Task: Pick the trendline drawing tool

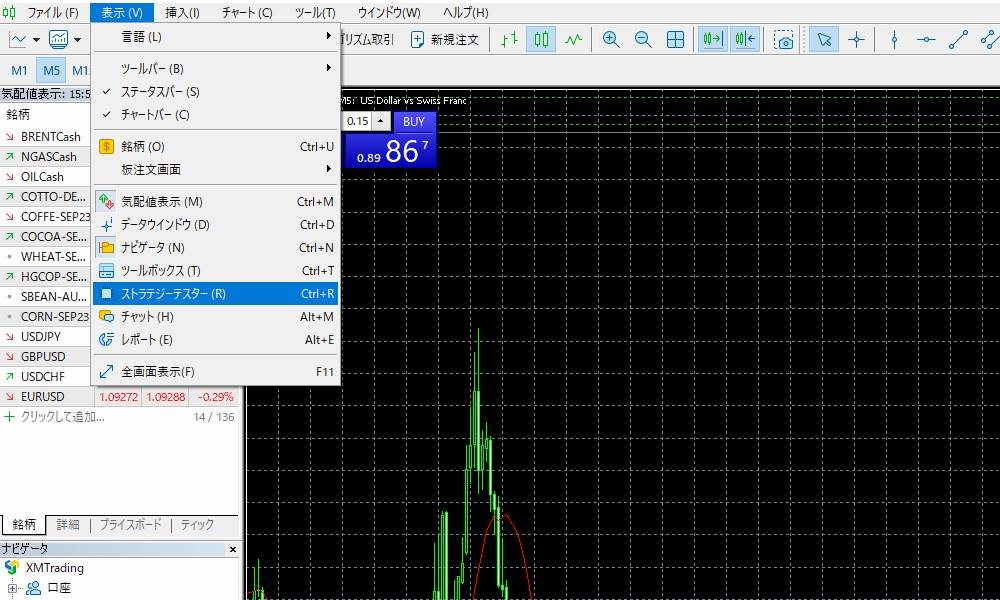Action: coord(958,40)
